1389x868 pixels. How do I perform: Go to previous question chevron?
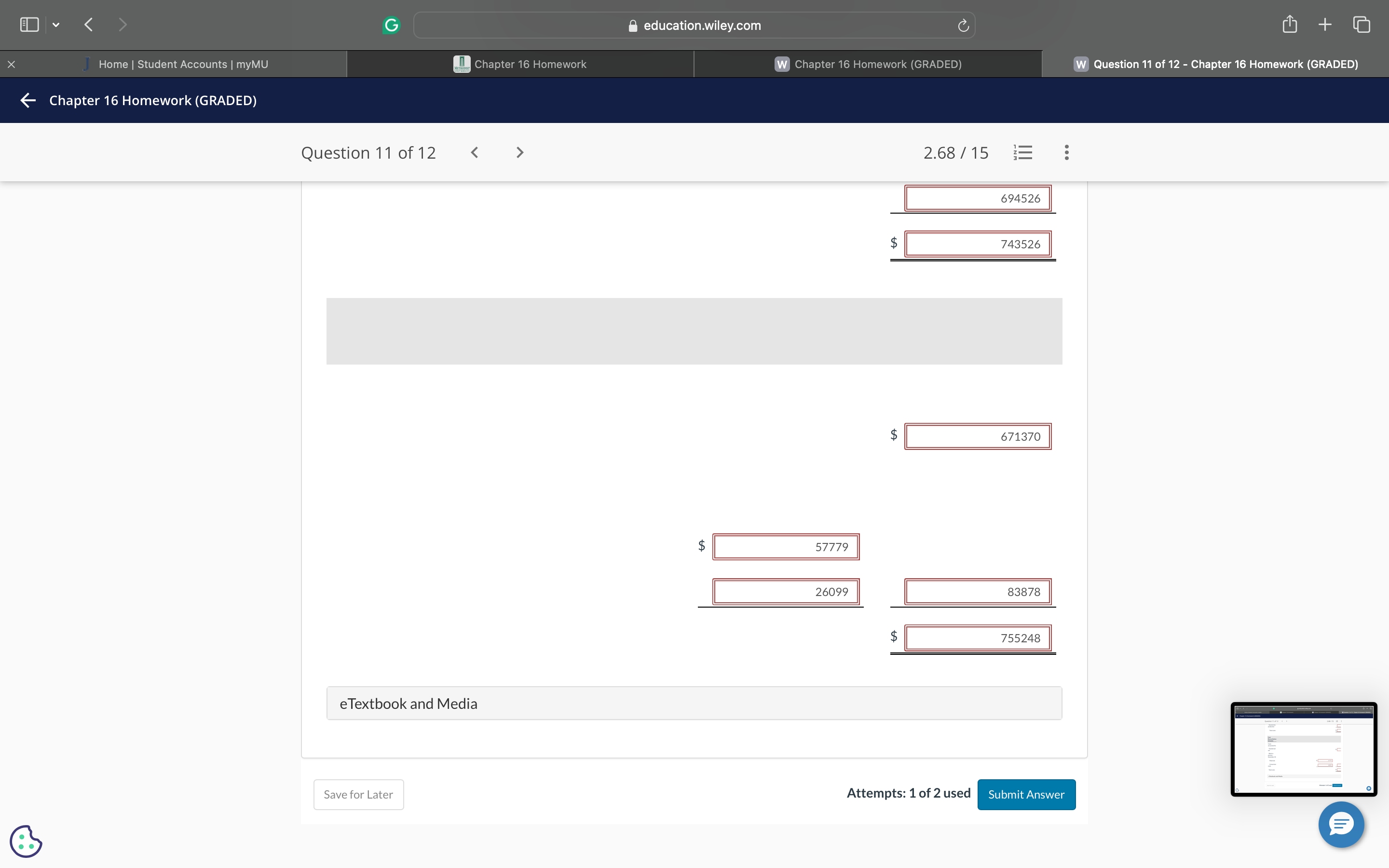tap(475, 153)
